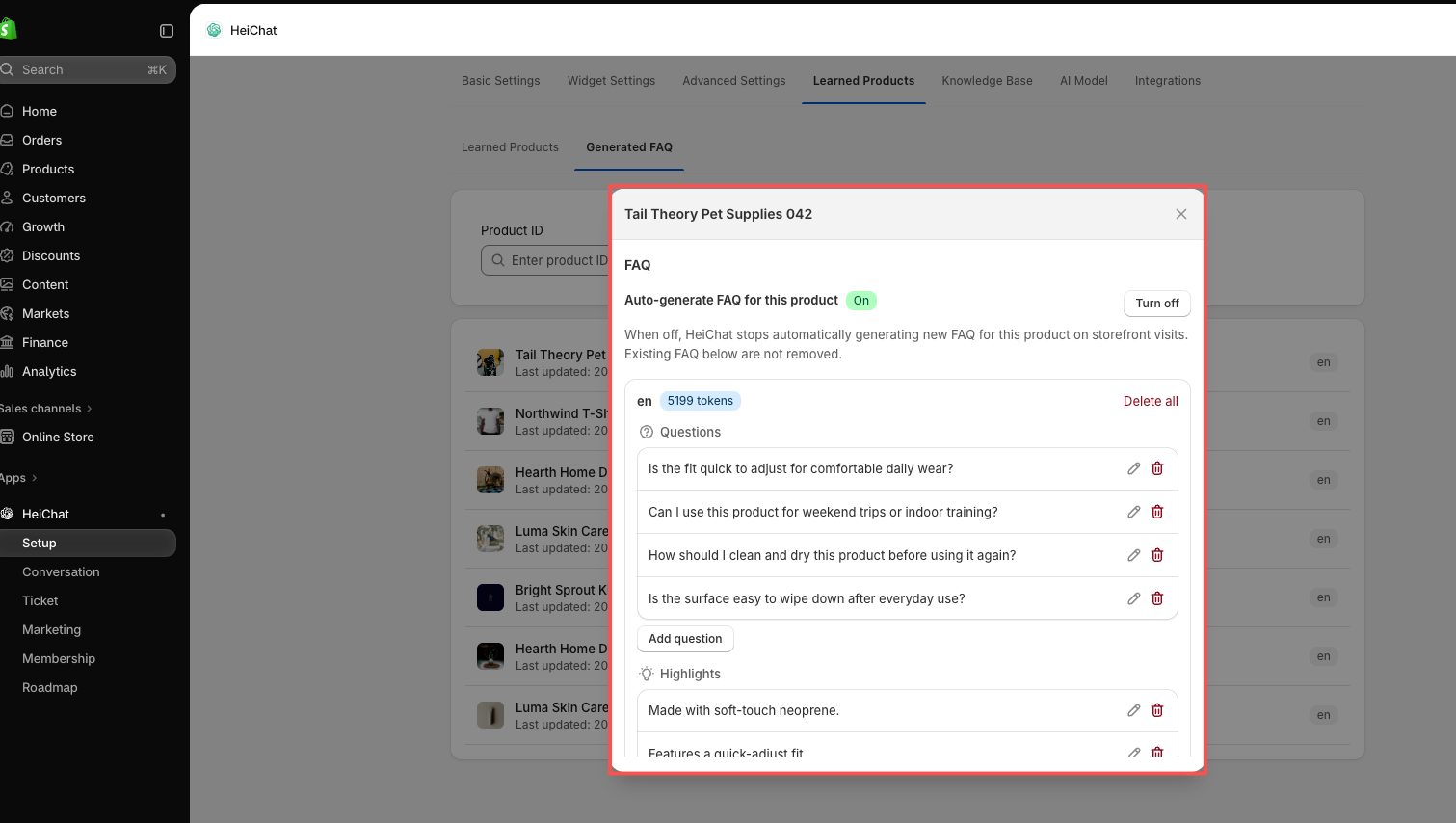Click the Bright Sprout product thumbnail
The image size is (1456, 823).
[x=490, y=597]
